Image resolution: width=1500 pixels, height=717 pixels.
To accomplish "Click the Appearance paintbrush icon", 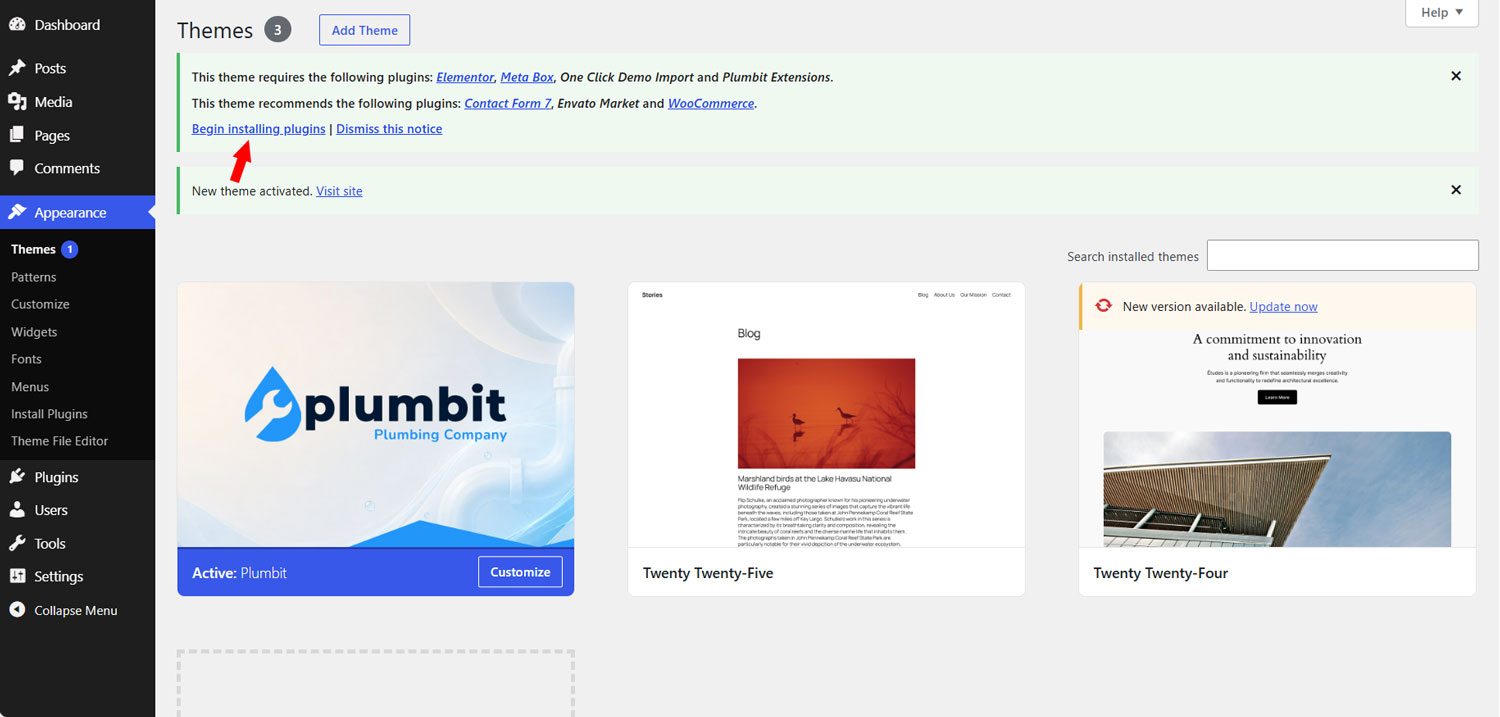I will [x=17, y=212].
